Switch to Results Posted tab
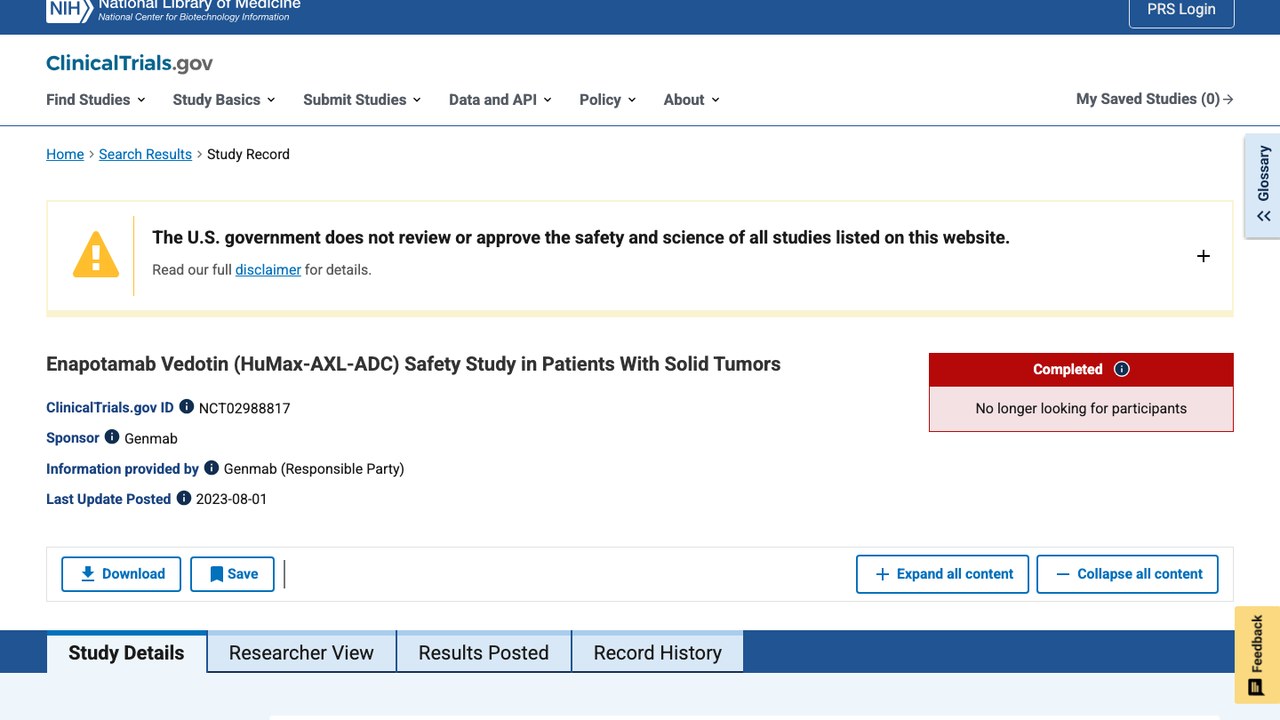1280x720 pixels. click(484, 653)
